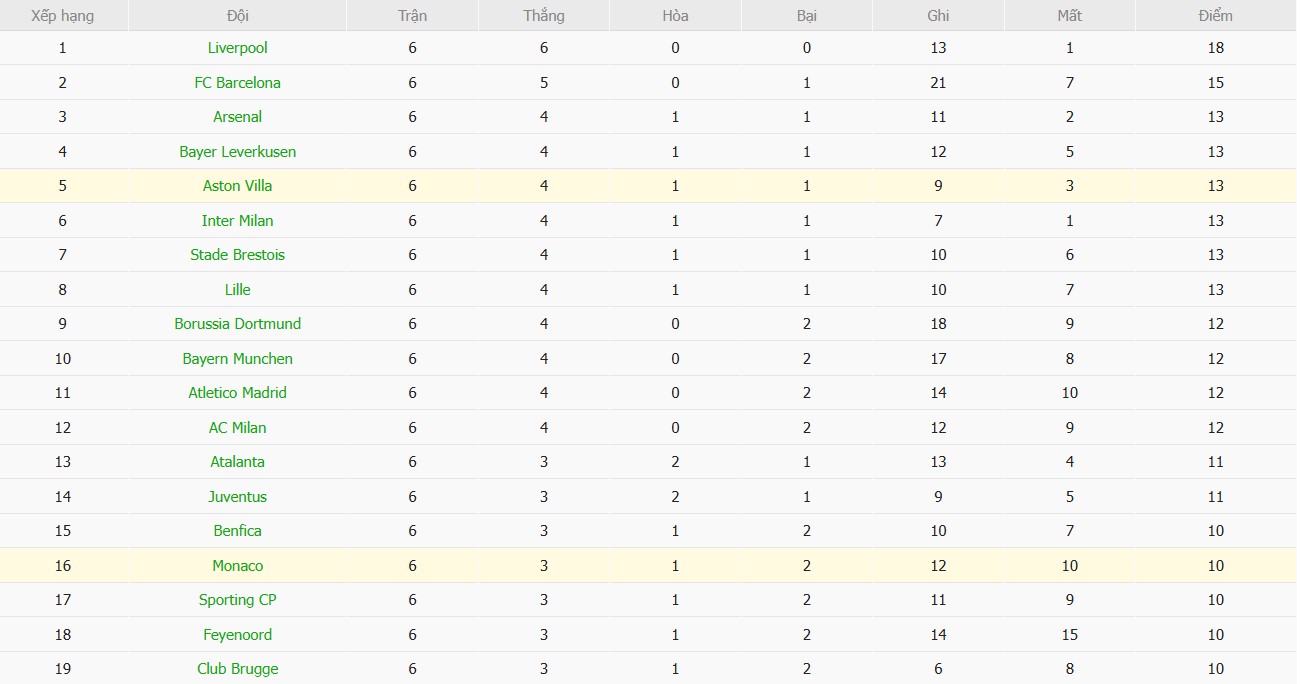Select Bayer Leverkusen in the standings
The image size is (1300, 684).
point(238,152)
